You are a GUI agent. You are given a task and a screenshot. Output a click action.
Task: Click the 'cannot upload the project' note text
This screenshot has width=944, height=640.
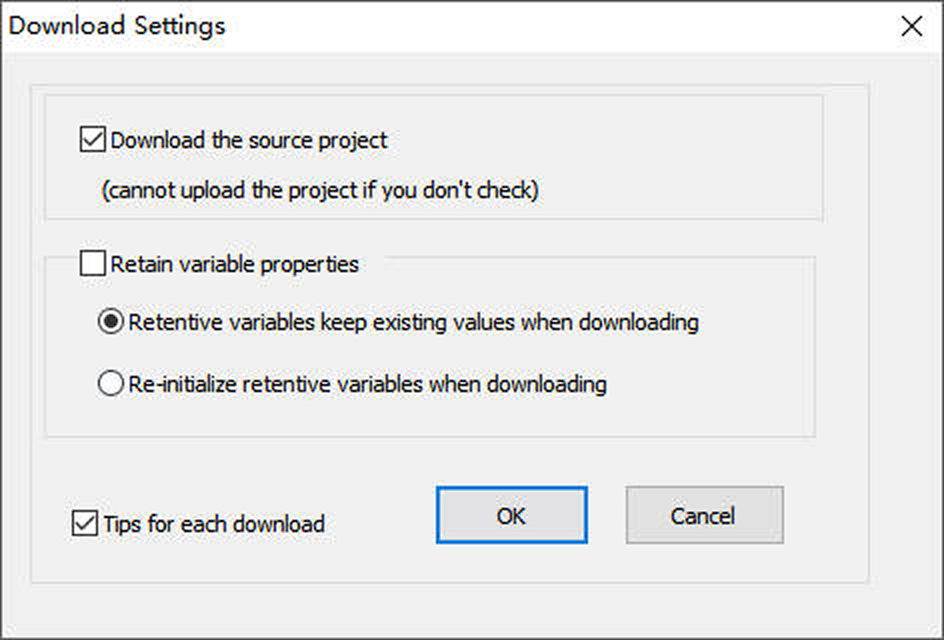[x=320, y=190]
